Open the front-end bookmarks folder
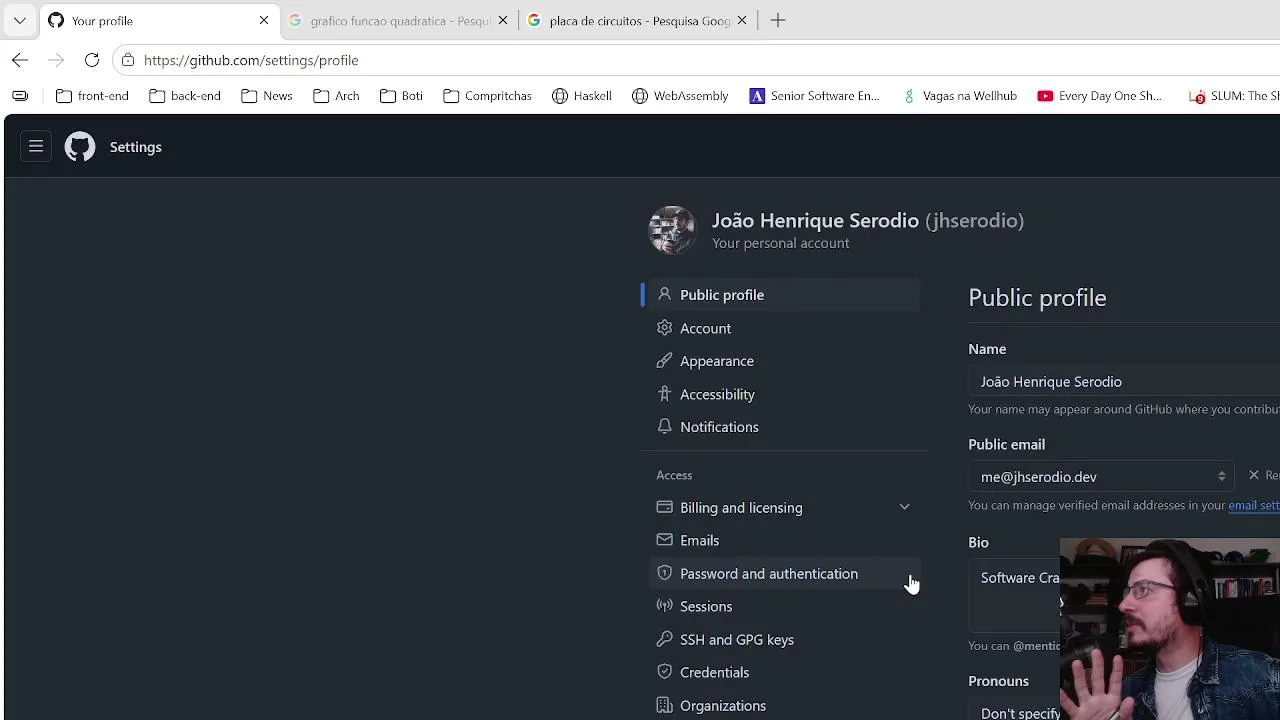Image resolution: width=1280 pixels, height=720 pixels. pos(93,96)
